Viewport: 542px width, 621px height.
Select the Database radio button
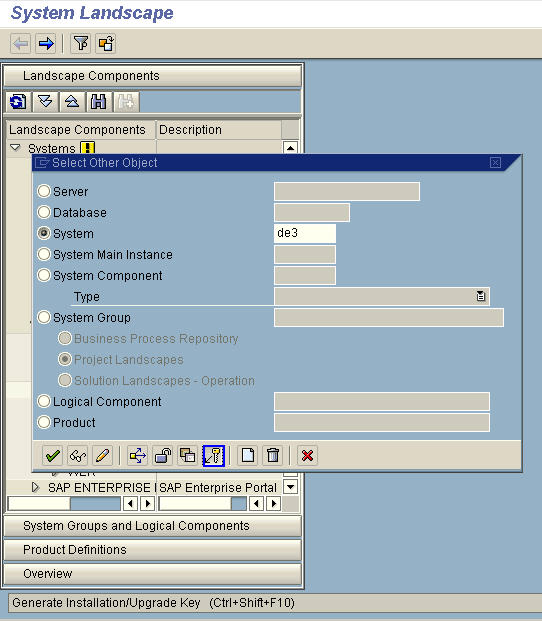[44, 212]
